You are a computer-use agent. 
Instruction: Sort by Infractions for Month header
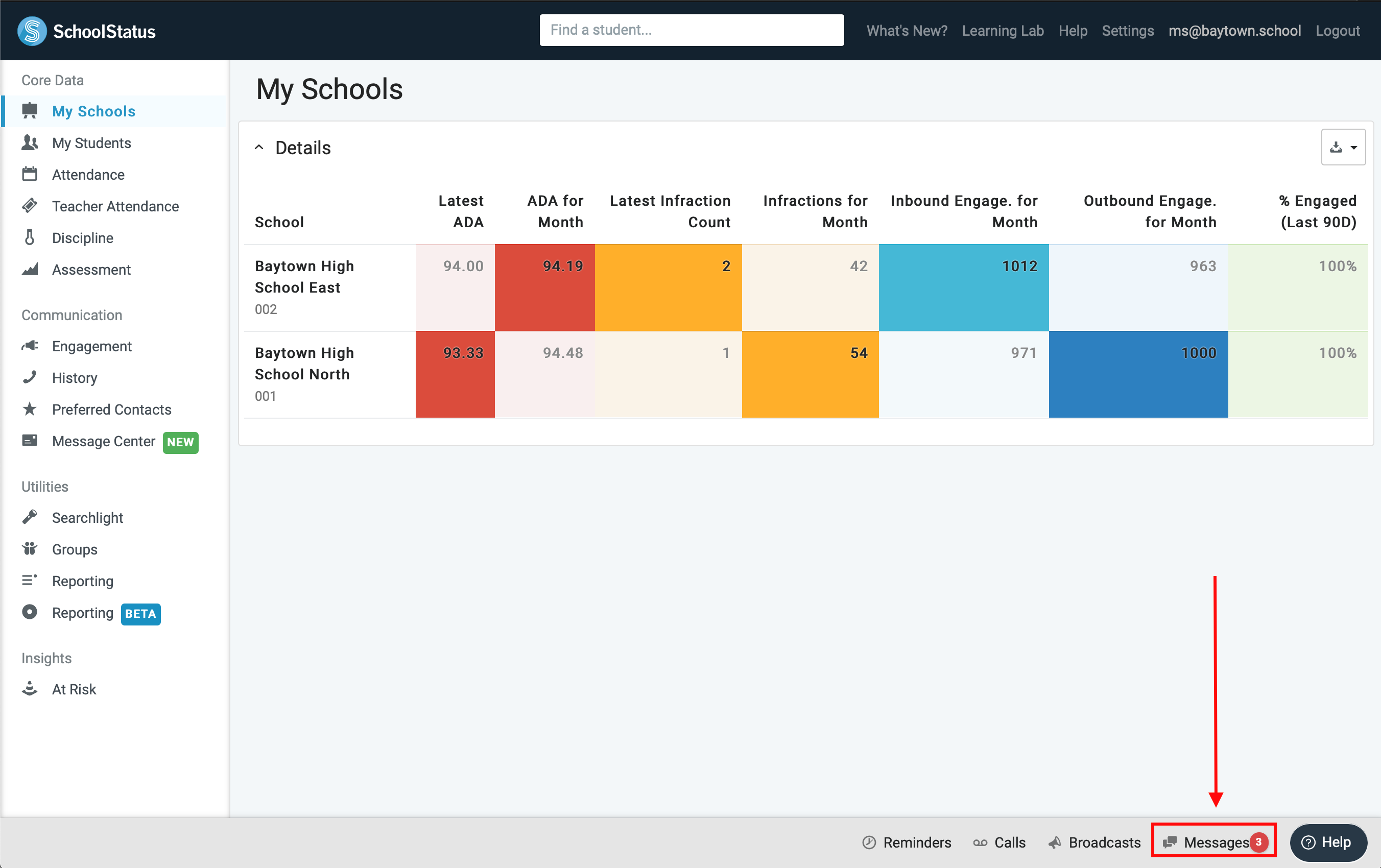pos(815,211)
